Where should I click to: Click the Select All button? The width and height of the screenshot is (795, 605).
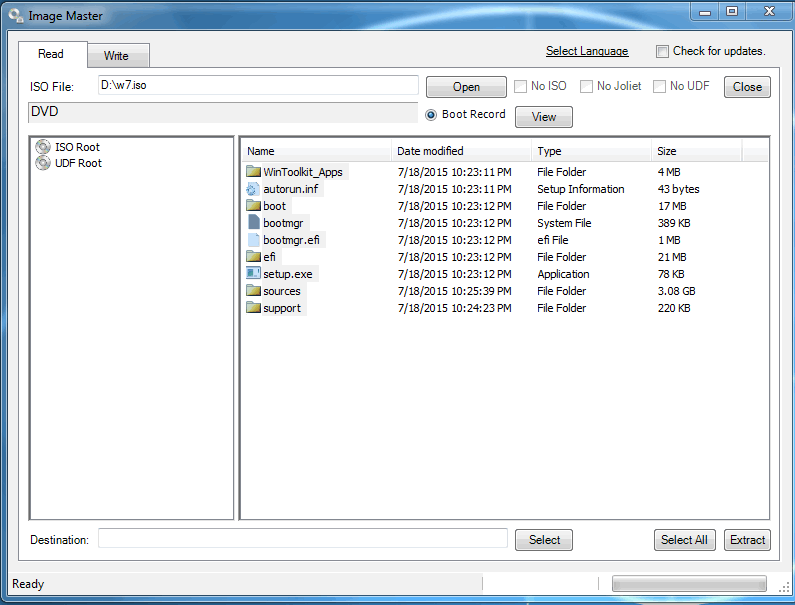[x=684, y=540]
